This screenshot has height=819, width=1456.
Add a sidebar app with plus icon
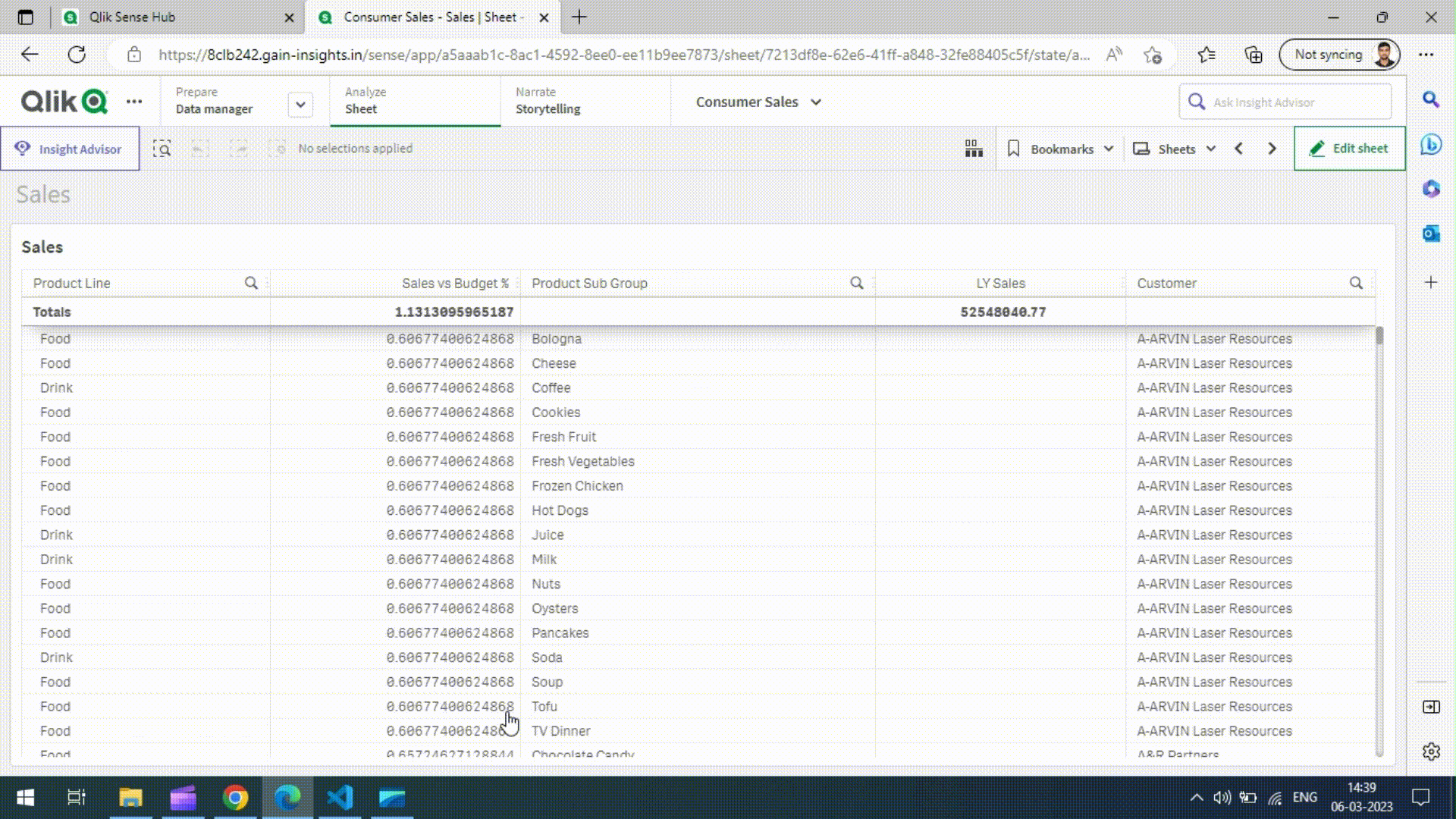click(x=1431, y=282)
